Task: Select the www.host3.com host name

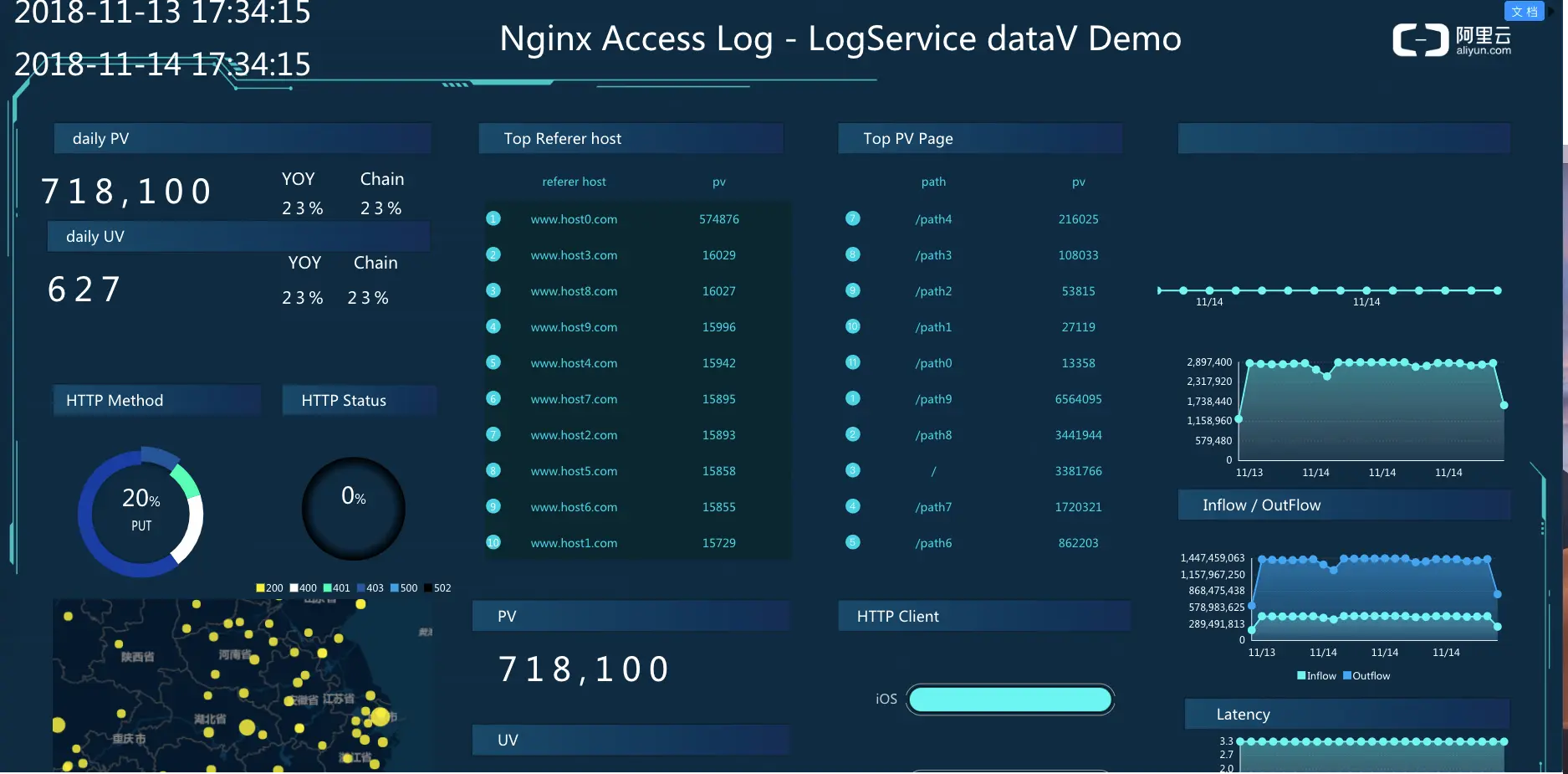Action: coord(574,255)
